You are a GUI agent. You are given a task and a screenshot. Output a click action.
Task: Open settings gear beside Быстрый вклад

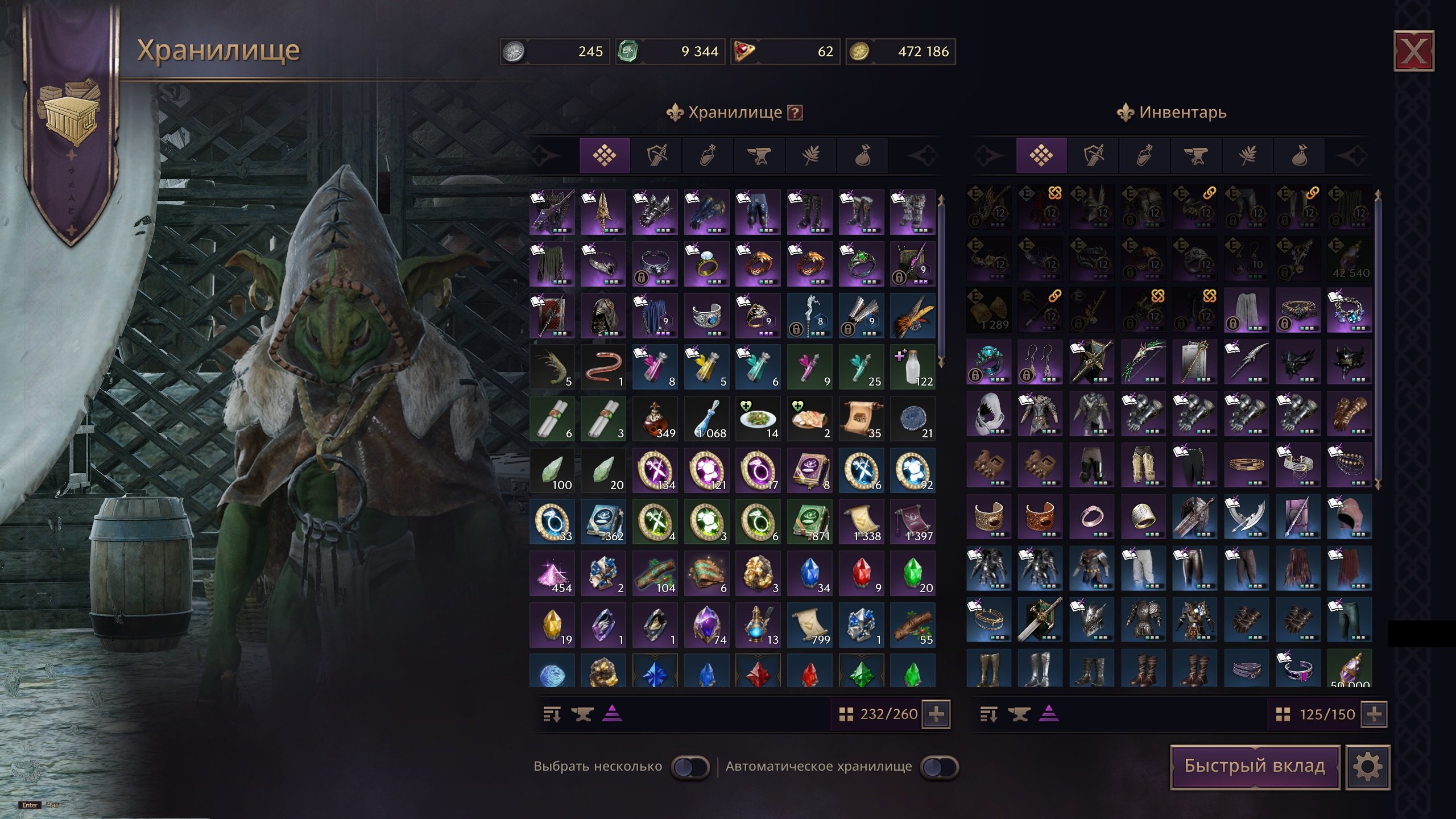(1368, 767)
